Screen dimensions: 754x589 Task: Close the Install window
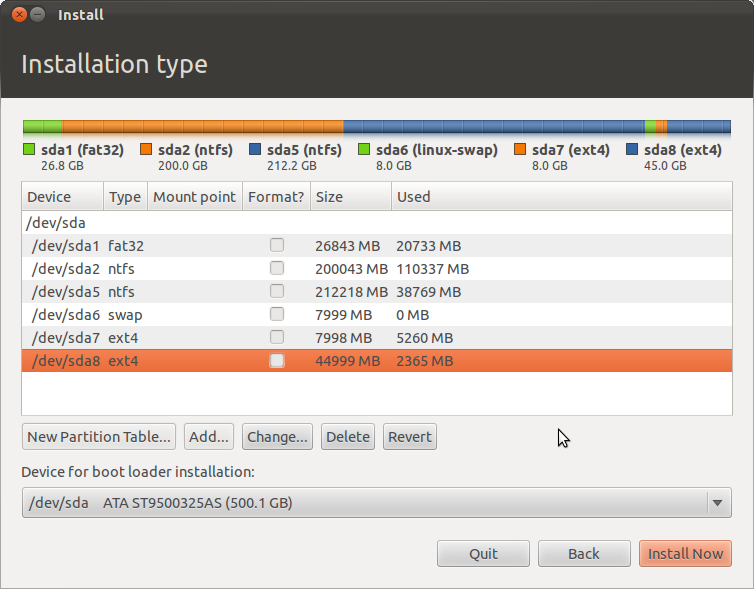[x=19, y=15]
